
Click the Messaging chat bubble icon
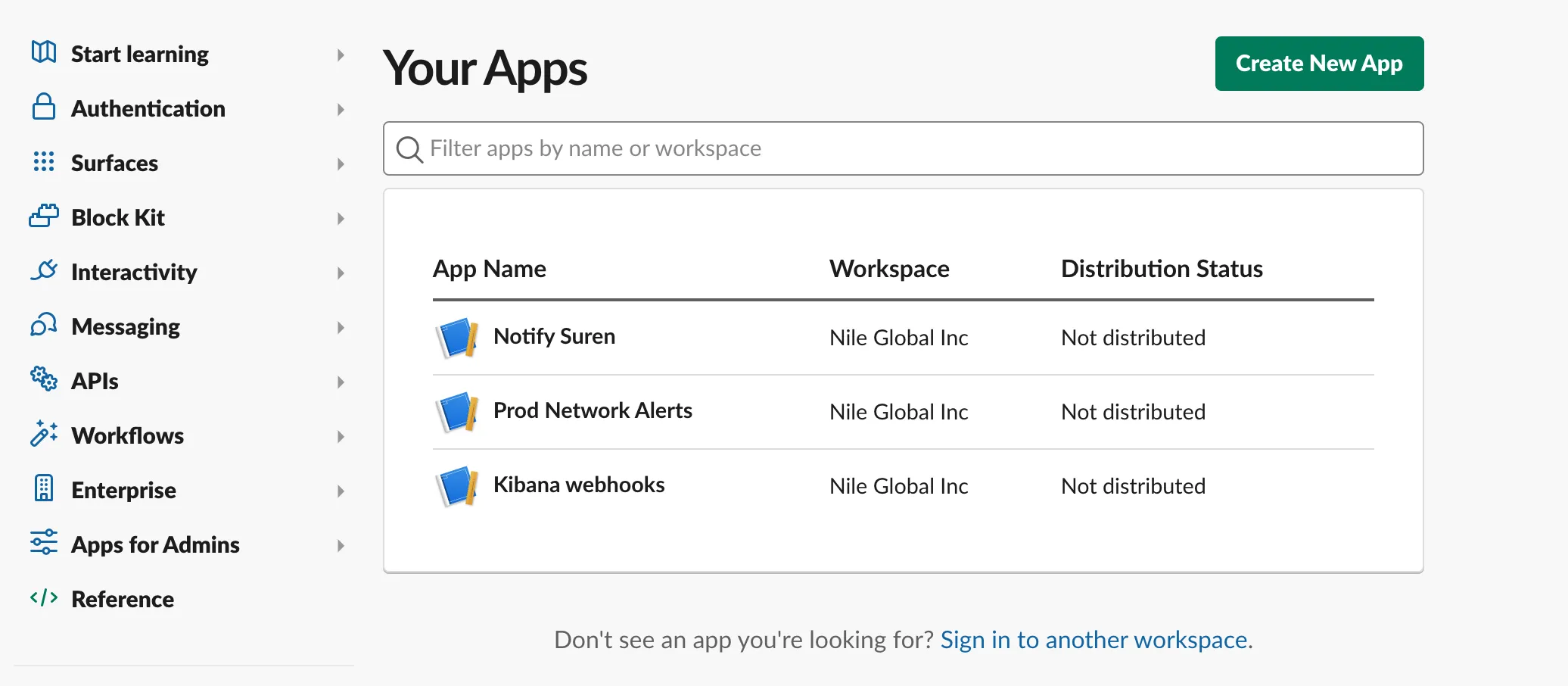(44, 325)
